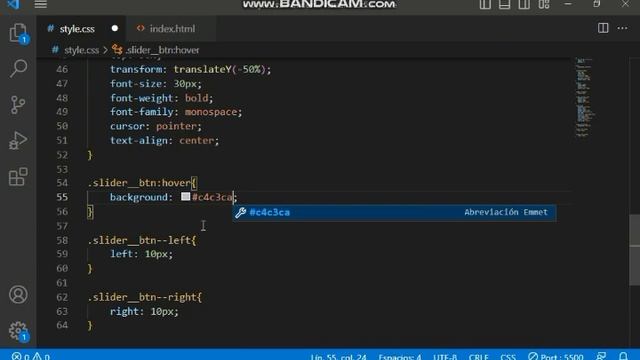Click the Lín. 55, col. 24 indicator
640x360 pixels.
(338, 356)
